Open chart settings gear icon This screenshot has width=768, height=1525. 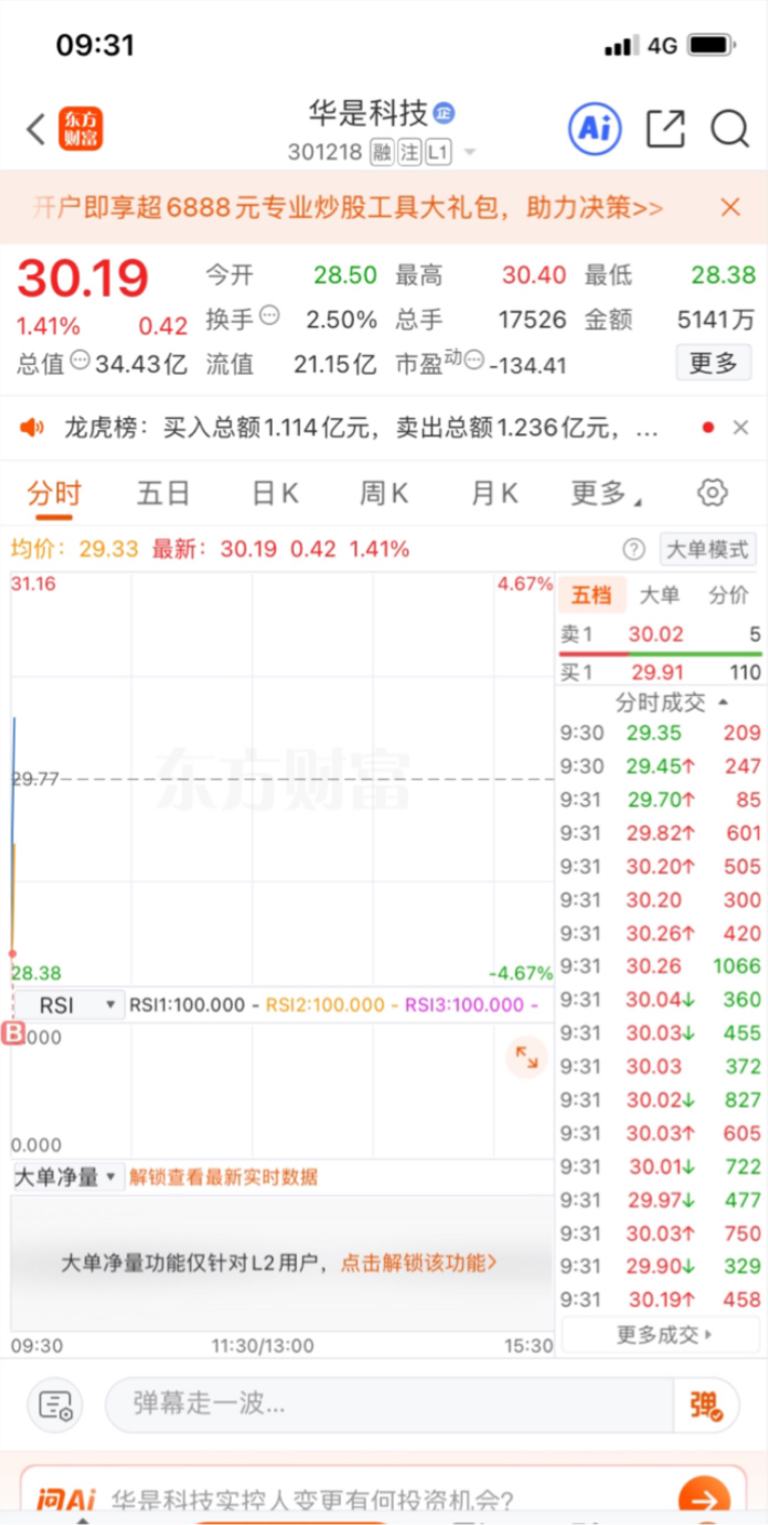(x=712, y=492)
